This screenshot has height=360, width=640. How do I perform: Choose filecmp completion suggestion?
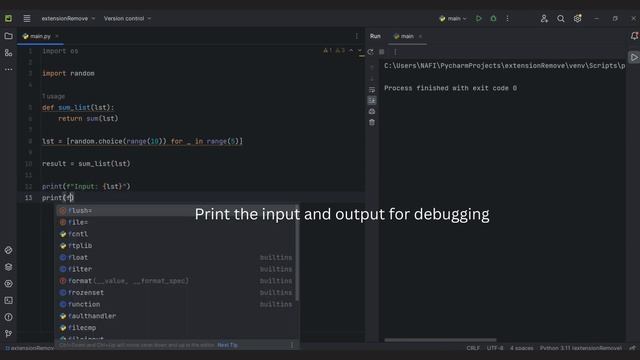pos(176,328)
